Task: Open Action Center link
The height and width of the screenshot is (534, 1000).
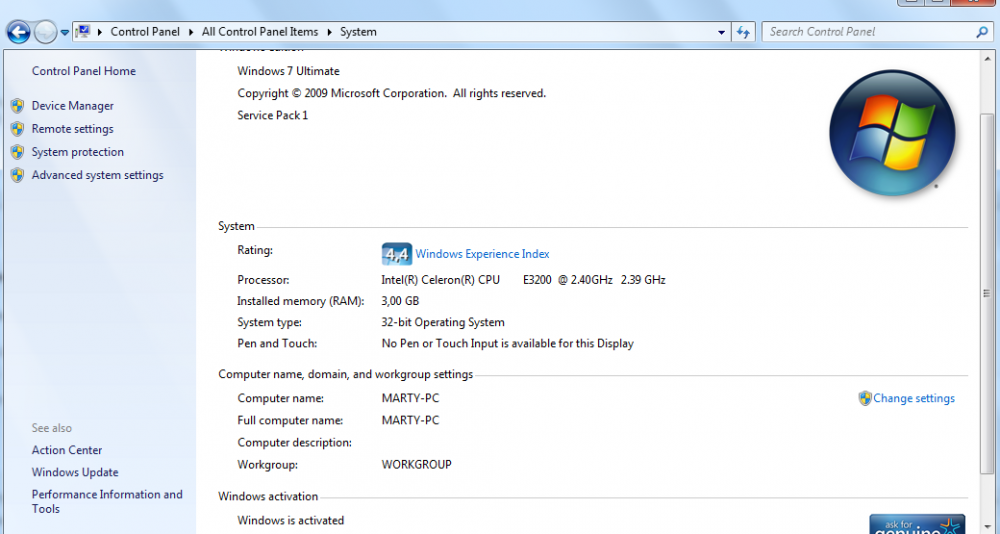Action: tap(67, 450)
